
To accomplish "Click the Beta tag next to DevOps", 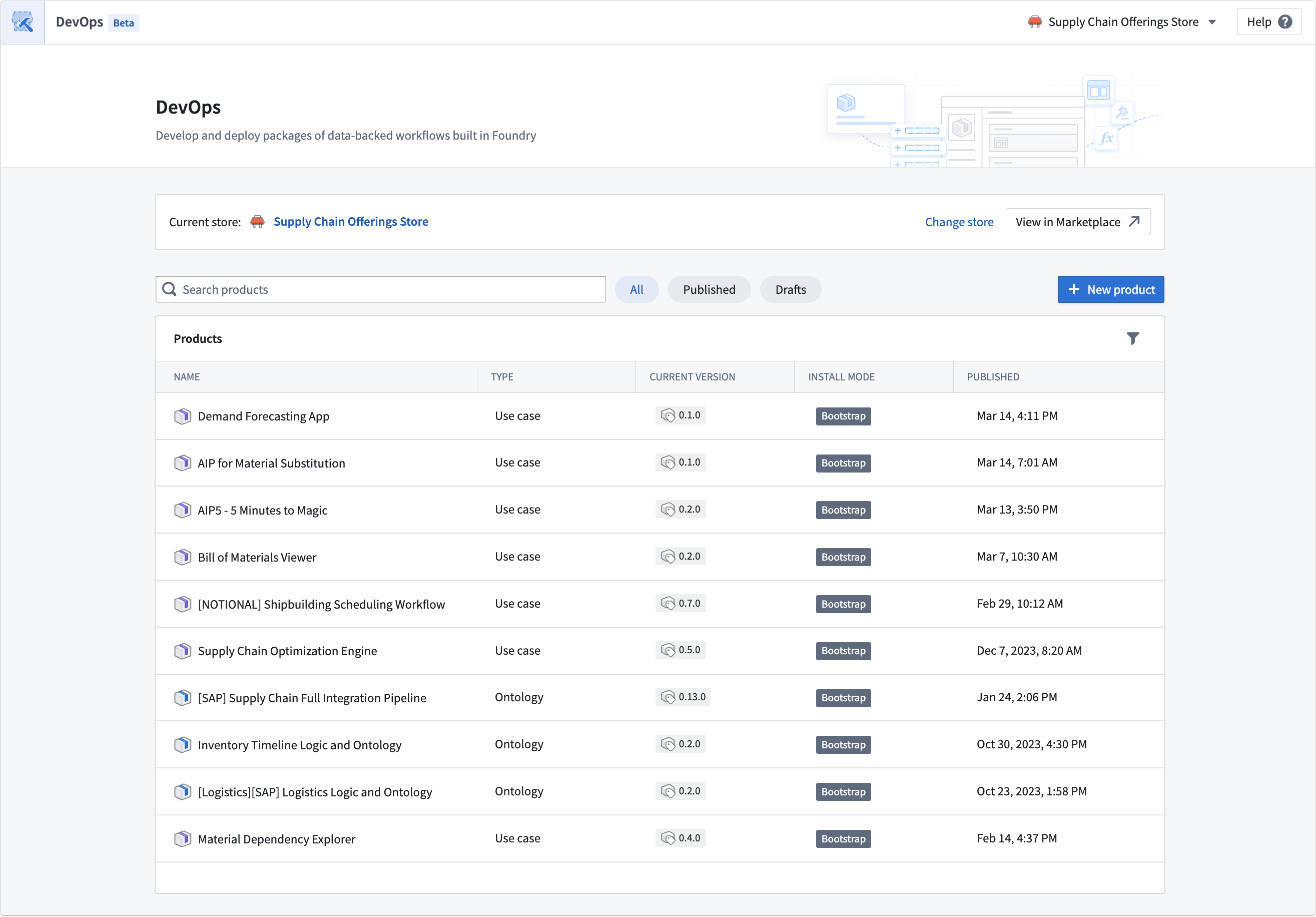I will pos(123,23).
